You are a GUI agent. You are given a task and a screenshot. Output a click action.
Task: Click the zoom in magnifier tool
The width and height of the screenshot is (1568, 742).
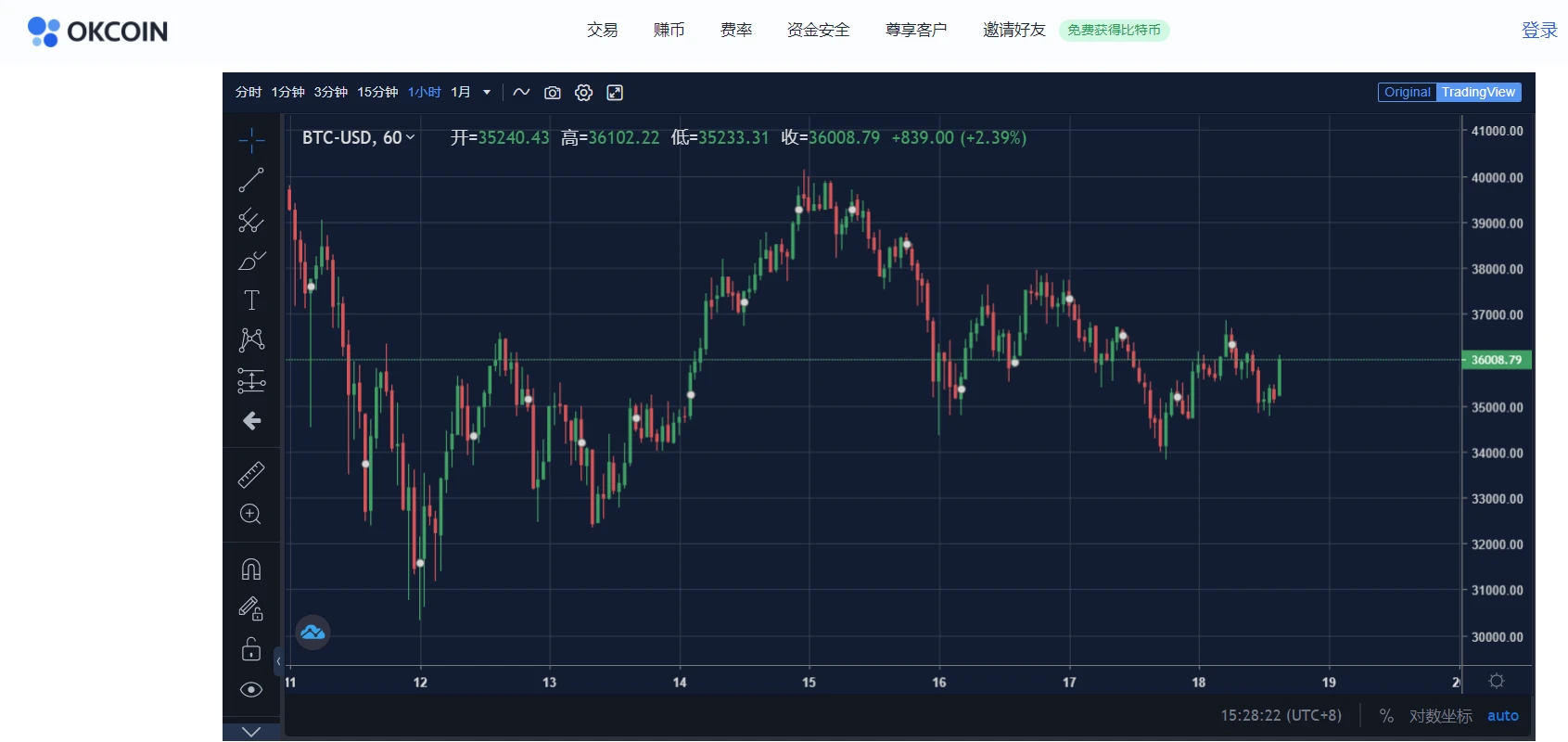click(251, 514)
